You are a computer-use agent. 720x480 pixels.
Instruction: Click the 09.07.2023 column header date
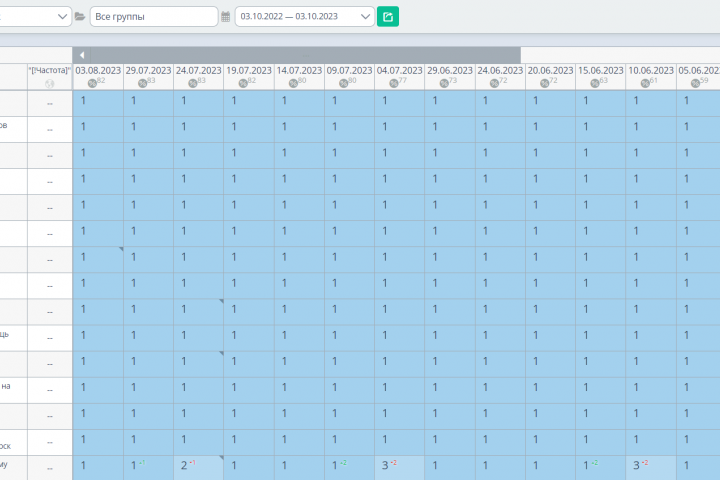point(349,70)
